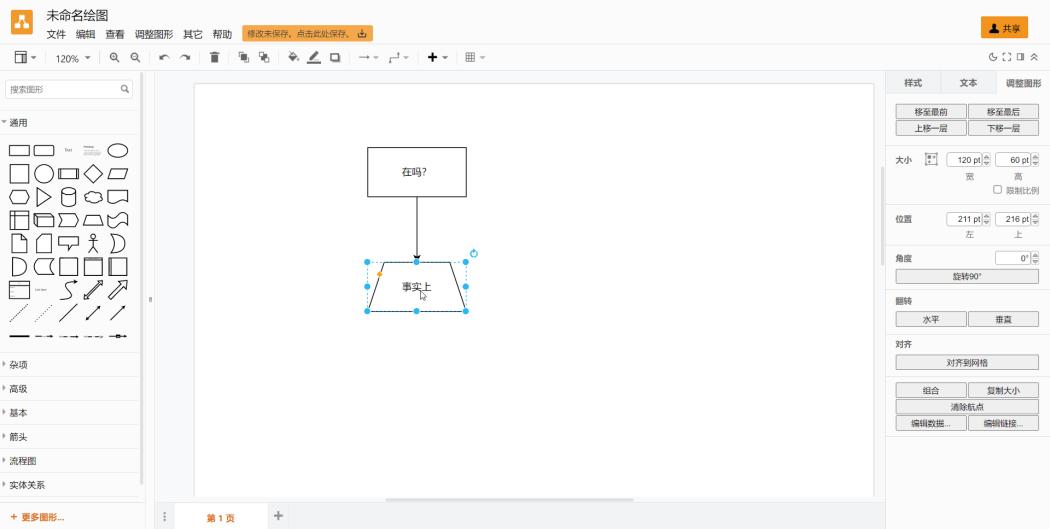Pick the callout speech bubble shape
The image size is (1050, 529).
pyautogui.click(x=68, y=243)
